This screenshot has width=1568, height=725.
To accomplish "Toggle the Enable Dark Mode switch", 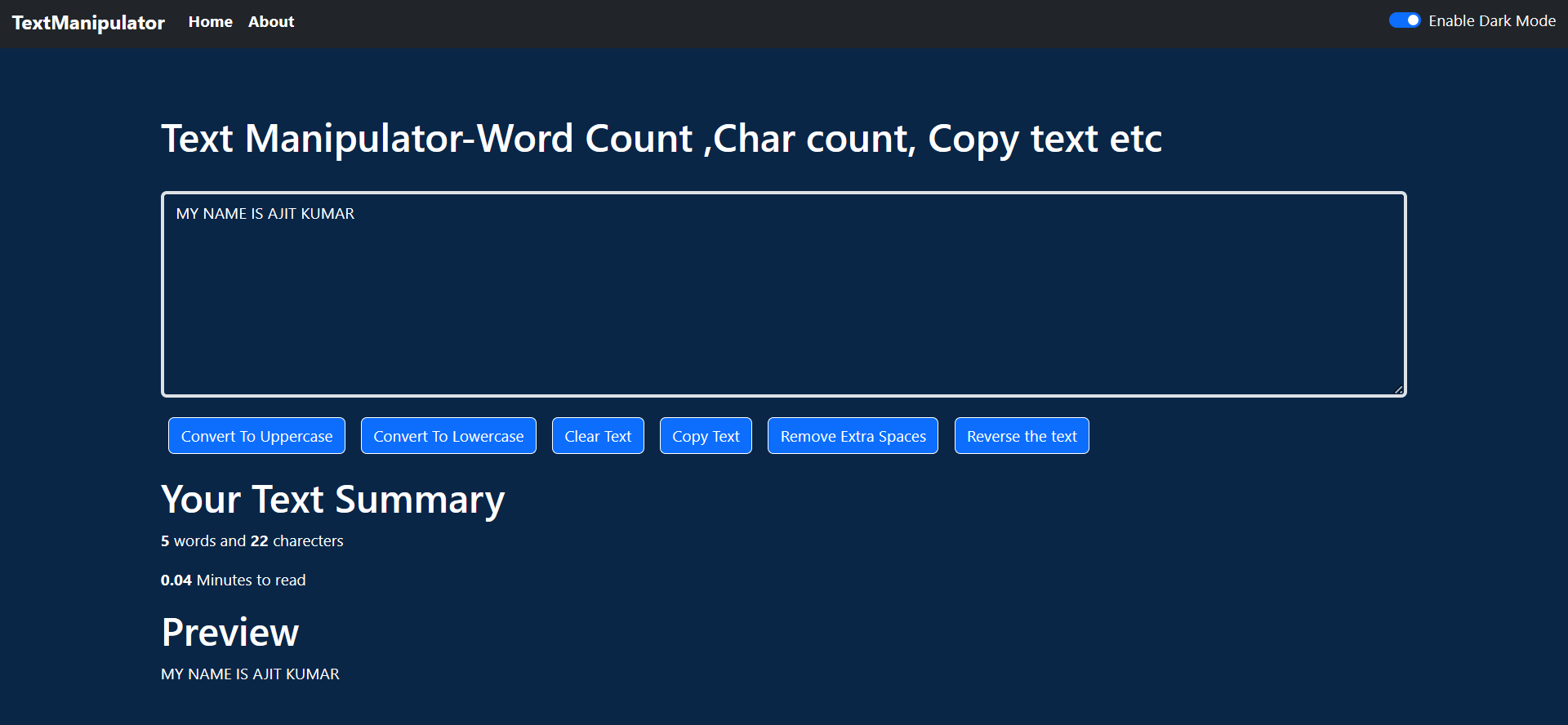I will pyautogui.click(x=1405, y=20).
